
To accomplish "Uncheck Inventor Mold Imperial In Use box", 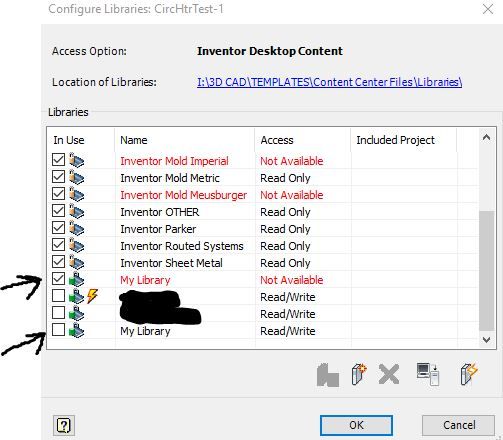I will (x=58, y=159).
